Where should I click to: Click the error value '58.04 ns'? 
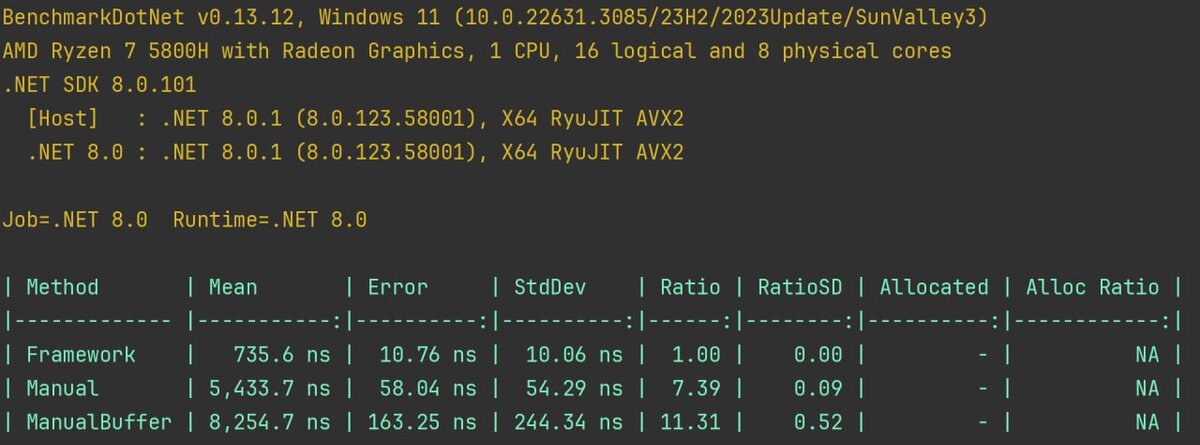pyautogui.click(x=427, y=388)
